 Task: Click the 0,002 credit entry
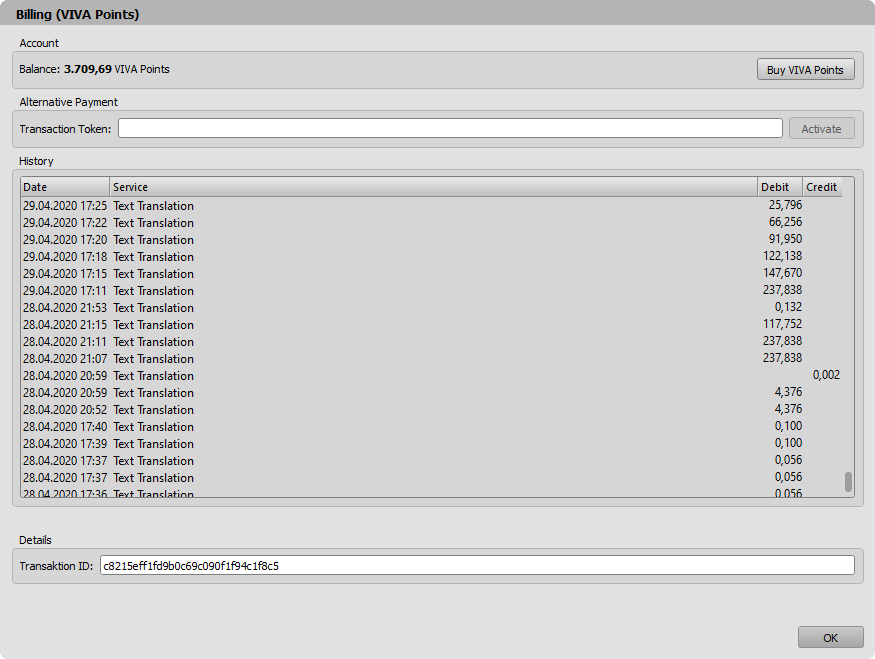coord(825,376)
